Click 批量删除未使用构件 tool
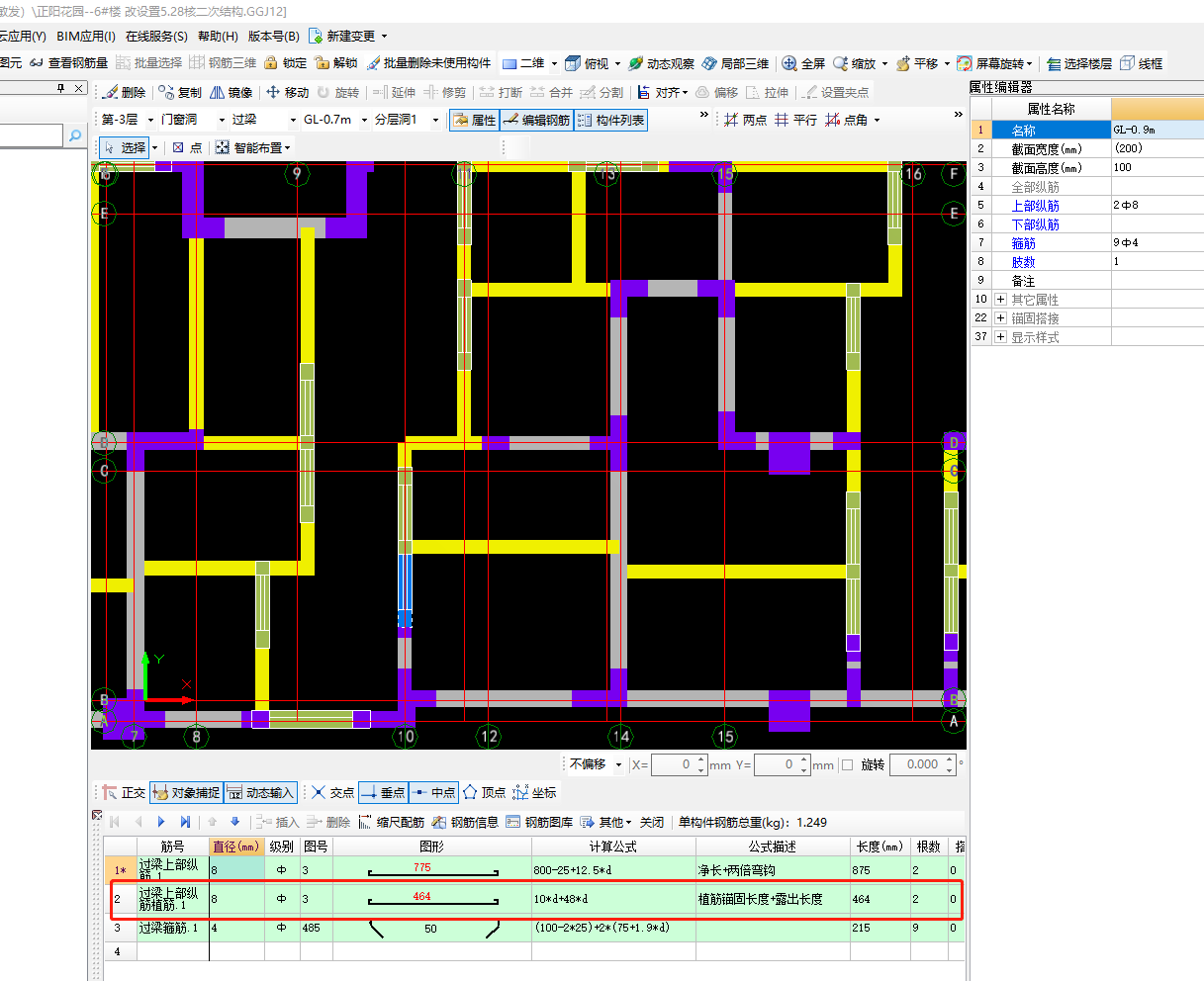The height and width of the screenshot is (981, 1204). (428, 63)
